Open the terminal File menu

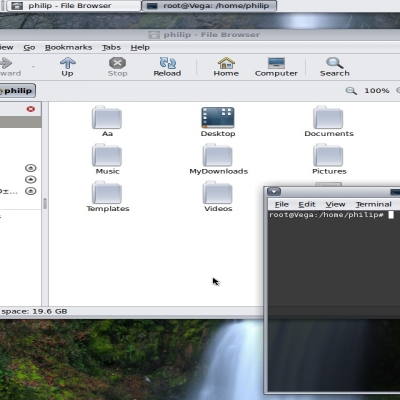(282, 204)
